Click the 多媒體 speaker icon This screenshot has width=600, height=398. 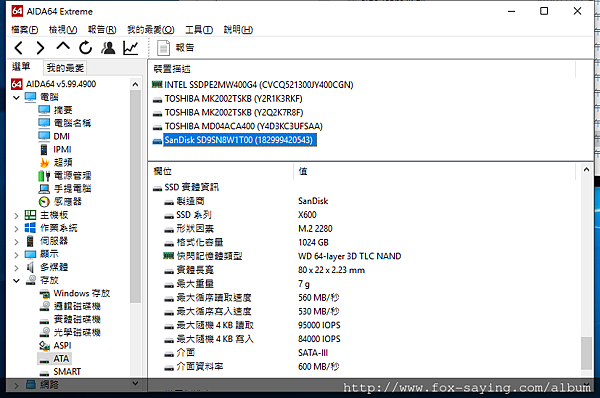pos(30,267)
